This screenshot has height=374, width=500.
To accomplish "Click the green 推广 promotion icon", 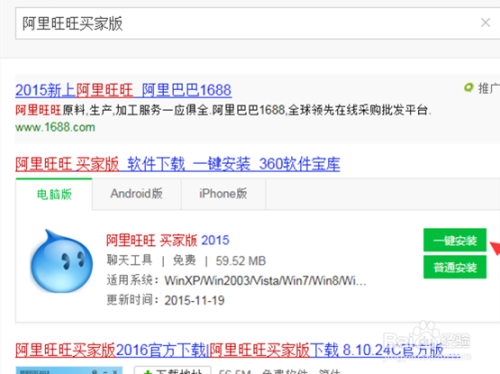I will pos(469,88).
